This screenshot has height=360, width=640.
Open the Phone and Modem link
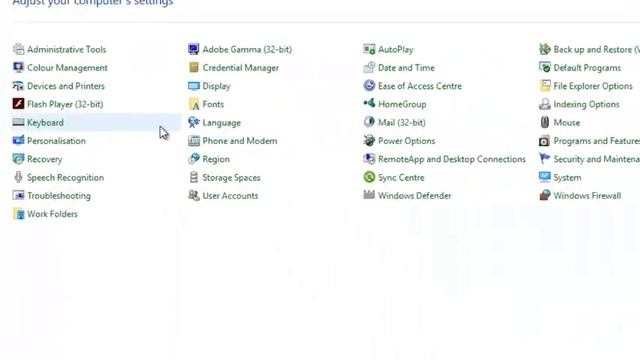pyautogui.click(x=240, y=141)
